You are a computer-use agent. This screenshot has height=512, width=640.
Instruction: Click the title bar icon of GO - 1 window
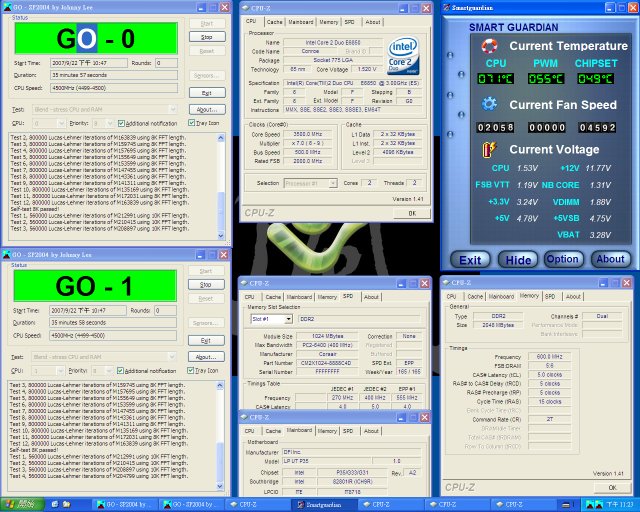(7, 255)
